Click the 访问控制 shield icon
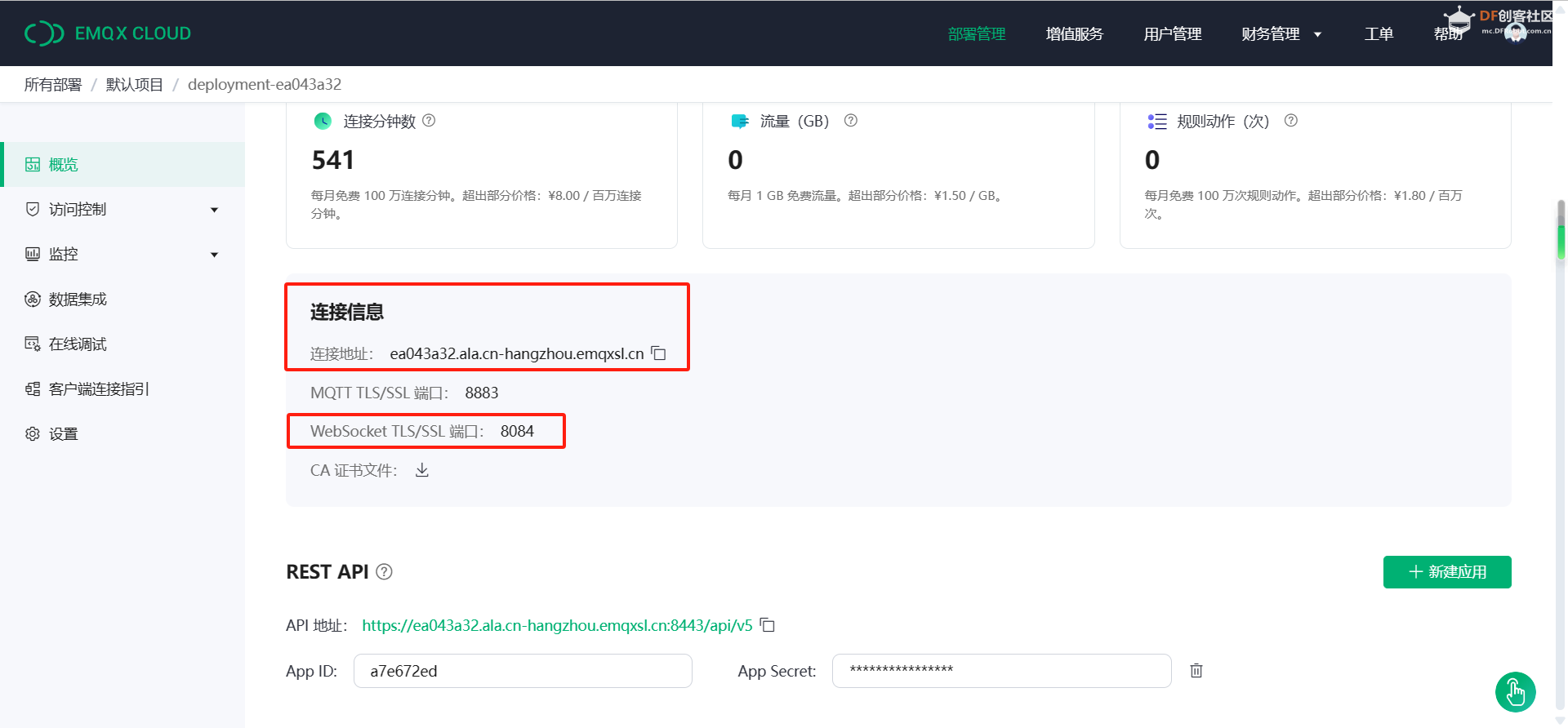 [33, 210]
